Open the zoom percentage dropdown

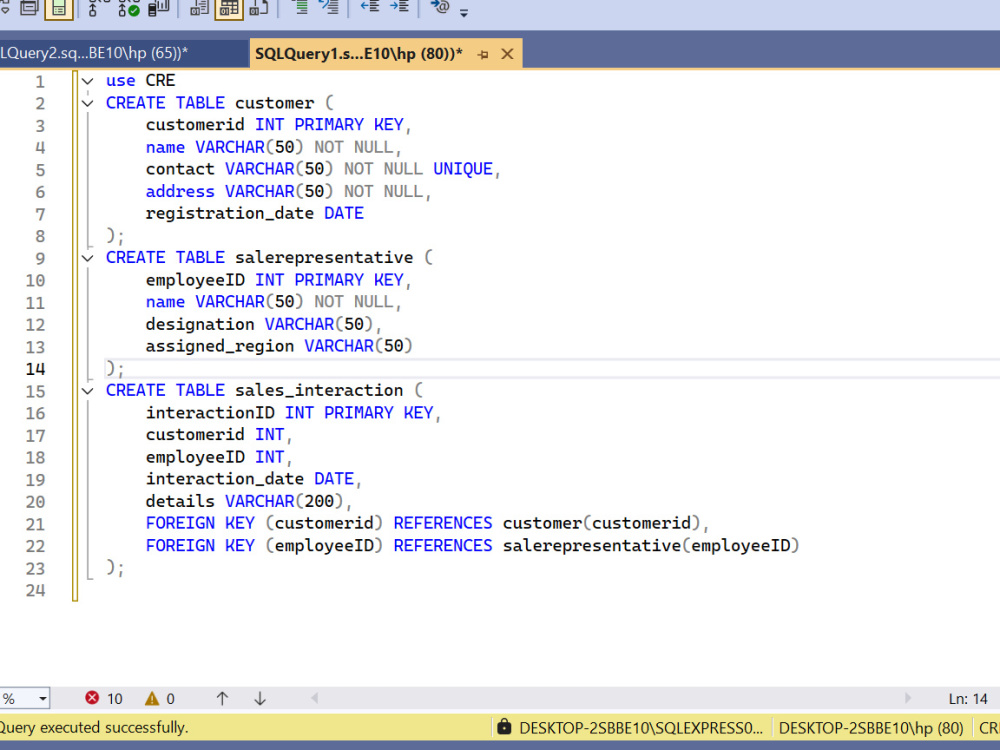coord(43,699)
